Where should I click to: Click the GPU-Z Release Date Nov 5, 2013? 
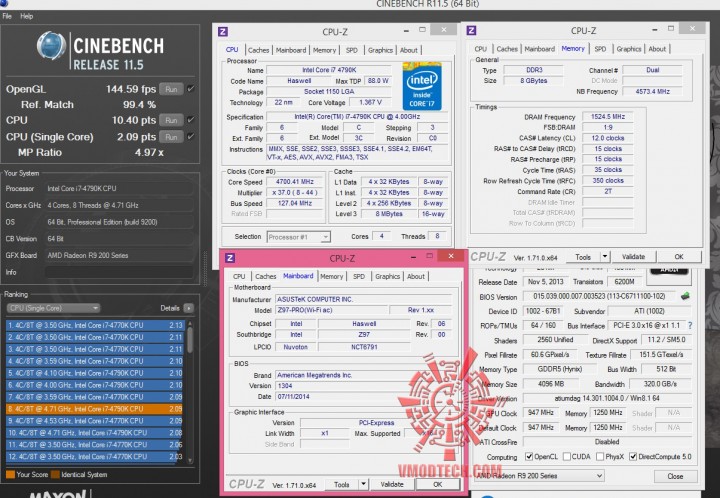pyautogui.click(x=545, y=281)
